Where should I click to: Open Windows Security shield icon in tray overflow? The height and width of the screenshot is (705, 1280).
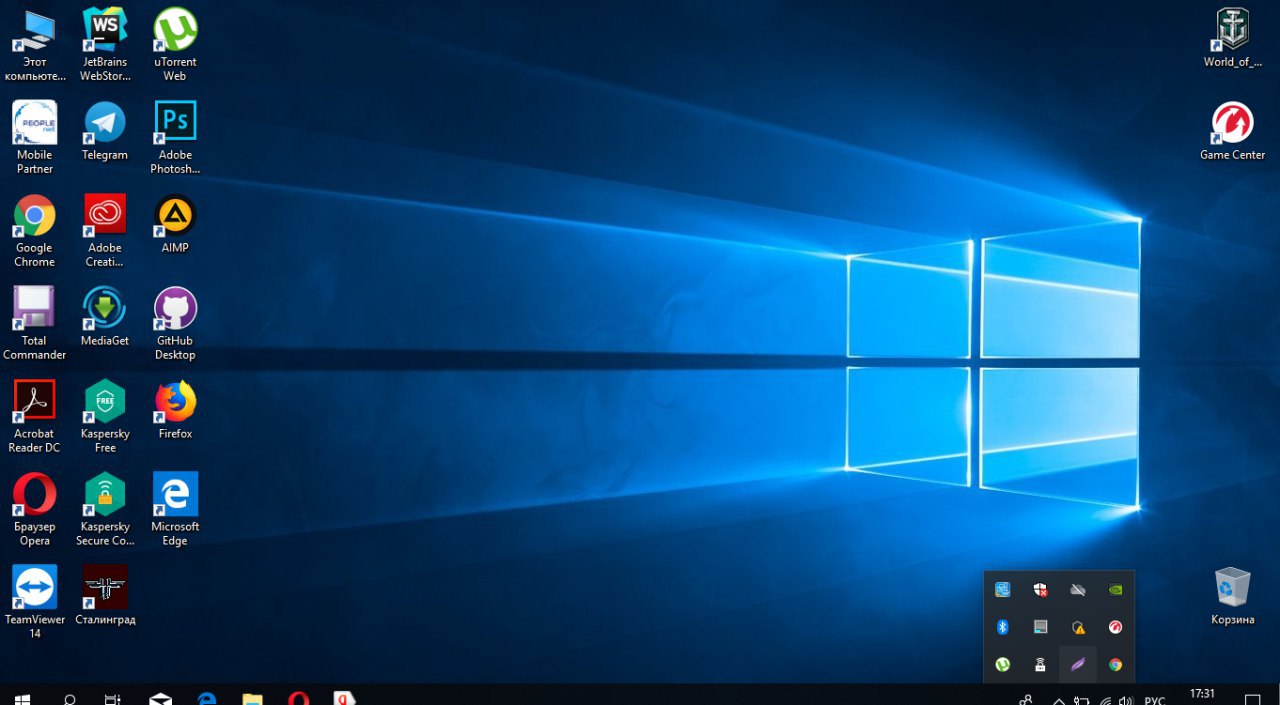[x=1040, y=590]
